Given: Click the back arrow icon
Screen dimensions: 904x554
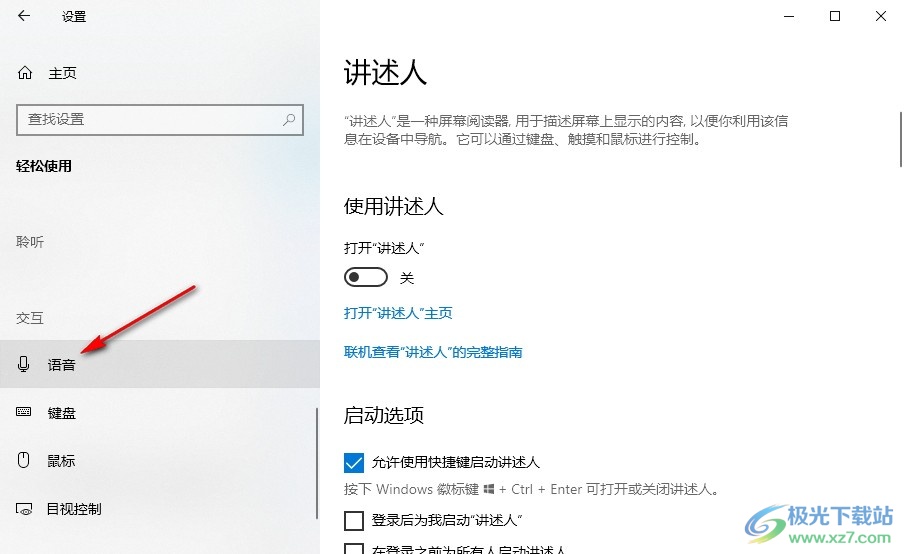Looking at the screenshot, I should (x=24, y=16).
